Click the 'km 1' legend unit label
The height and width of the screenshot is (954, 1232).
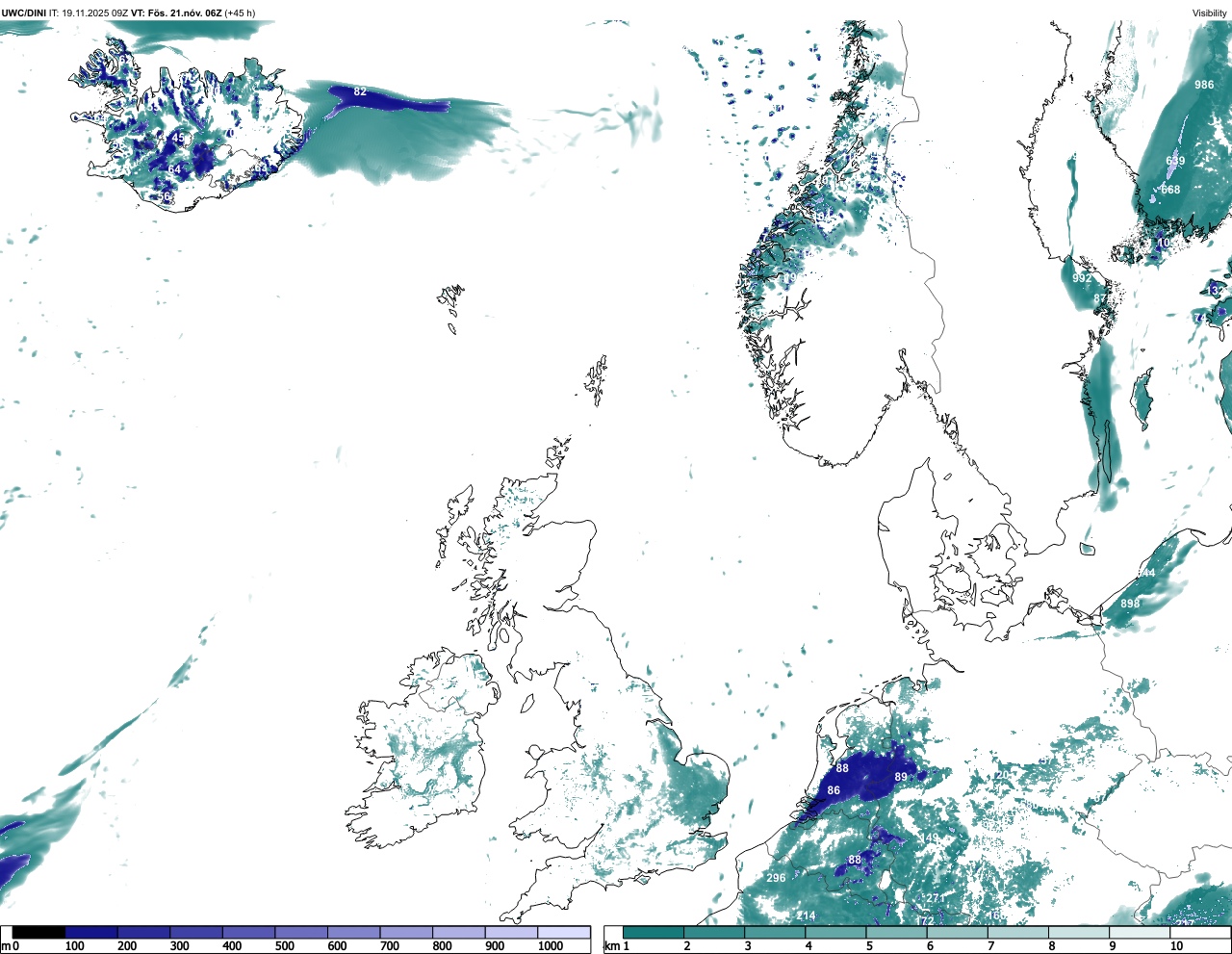pyautogui.click(x=618, y=946)
